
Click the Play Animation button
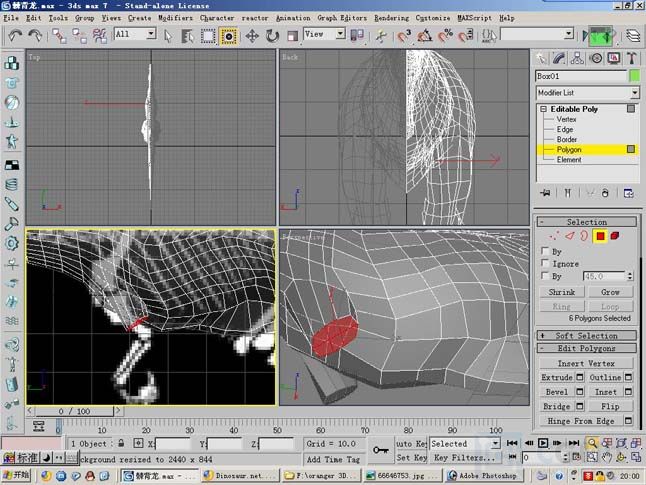(543, 443)
